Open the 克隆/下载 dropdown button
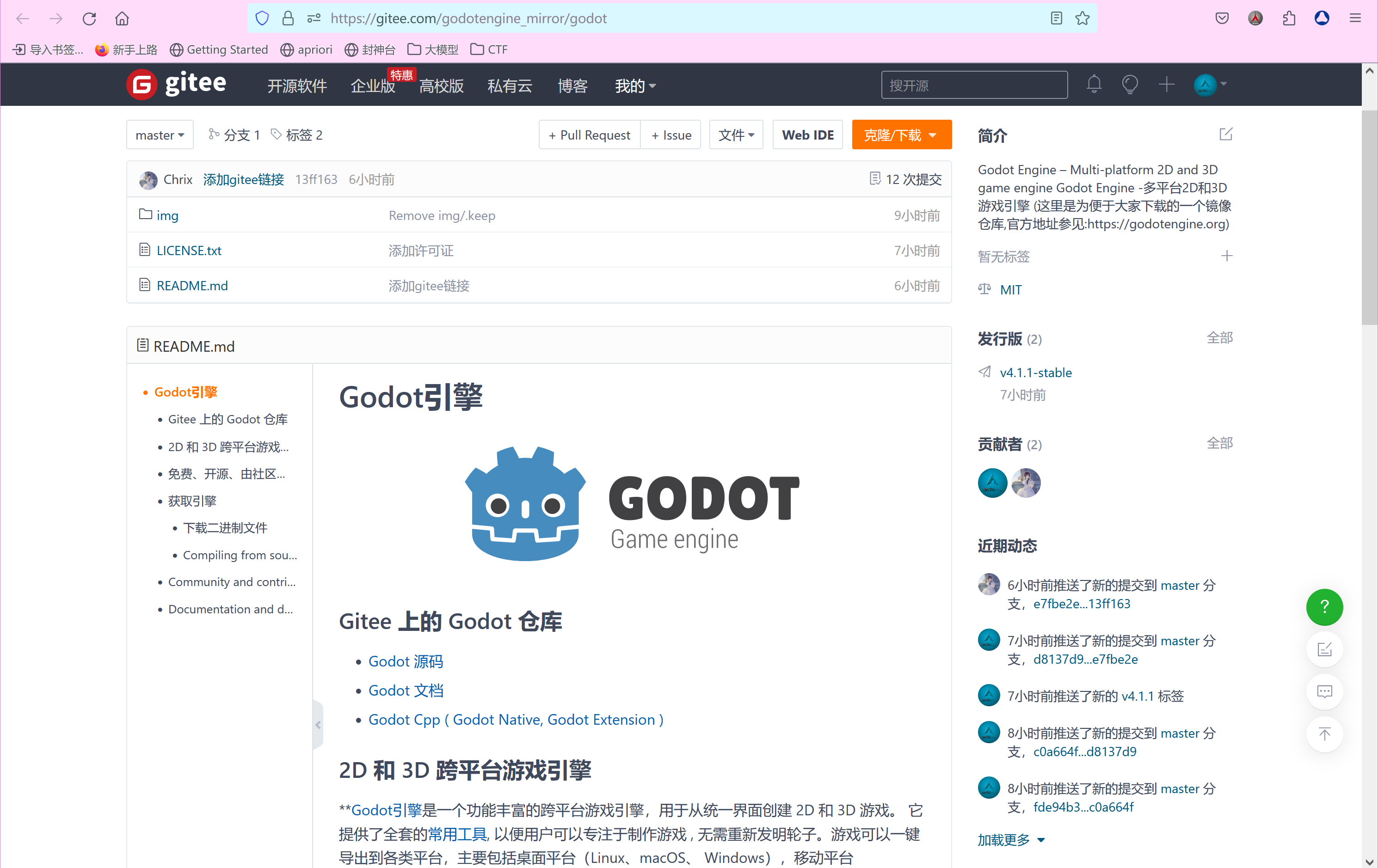 pyautogui.click(x=901, y=135)
